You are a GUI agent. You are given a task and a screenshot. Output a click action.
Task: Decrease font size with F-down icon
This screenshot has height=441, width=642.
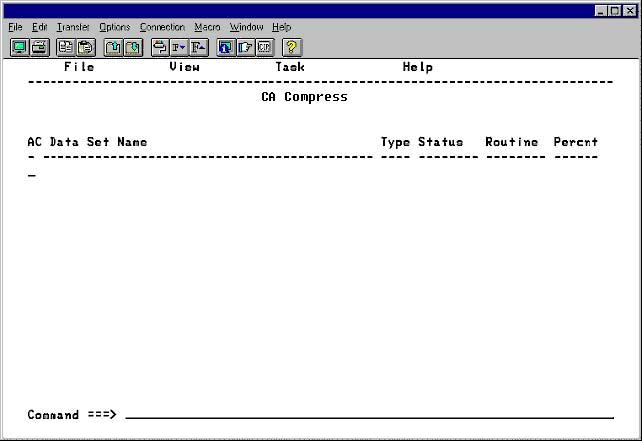pos(179,47)
